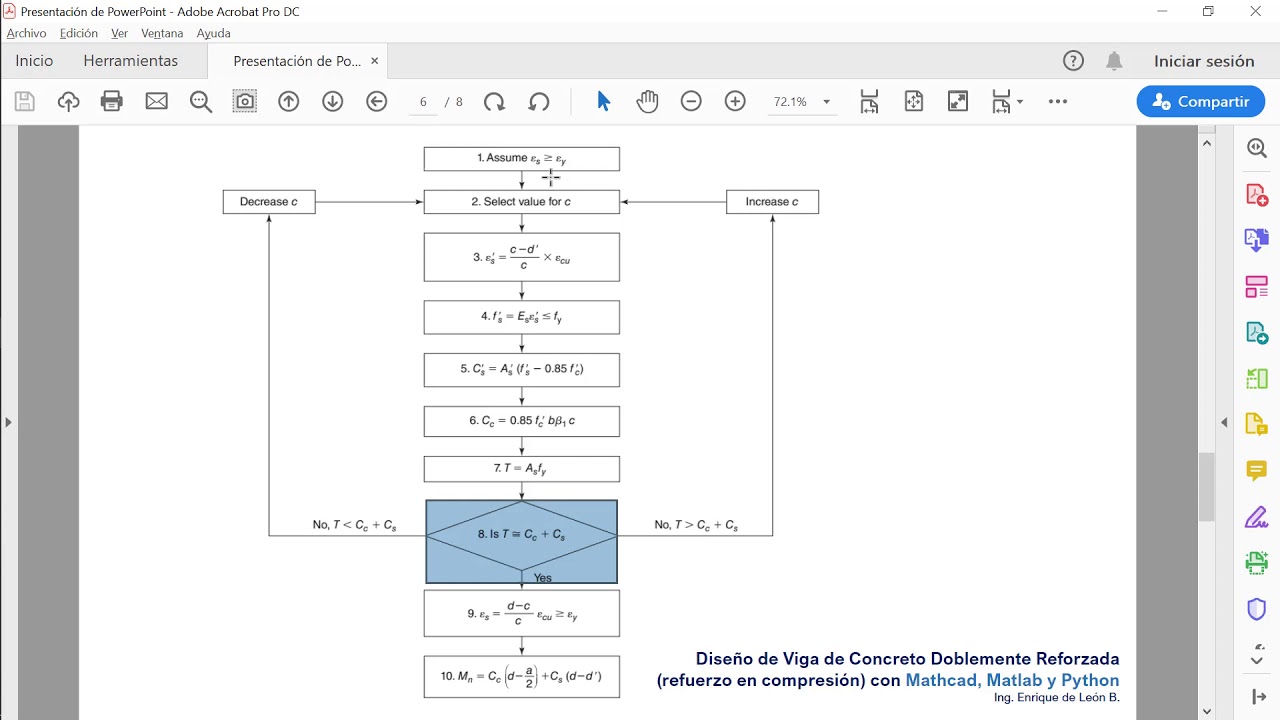Image resolution: width=1280 pixels, height=720 pixels.
Task: Open more tools ellipsis menu
Action: point(1058,101)
